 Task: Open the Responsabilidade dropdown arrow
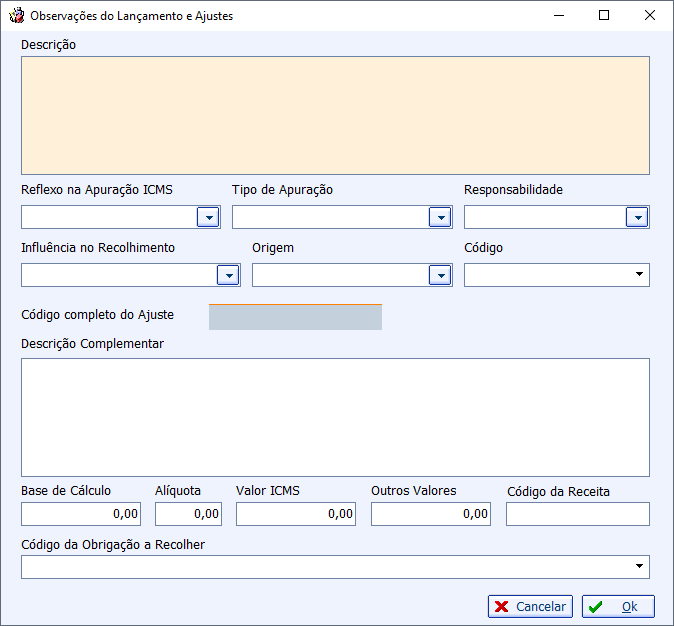click(637, 217)
